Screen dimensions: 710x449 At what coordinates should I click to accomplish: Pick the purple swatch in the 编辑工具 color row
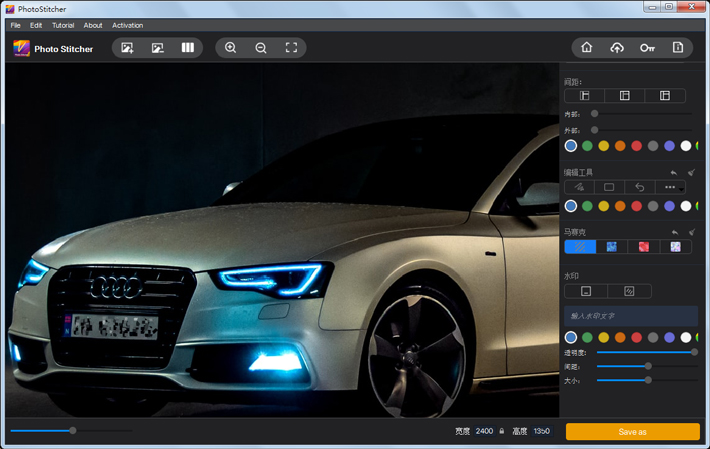pyautogui.click(x=669, y=206)
